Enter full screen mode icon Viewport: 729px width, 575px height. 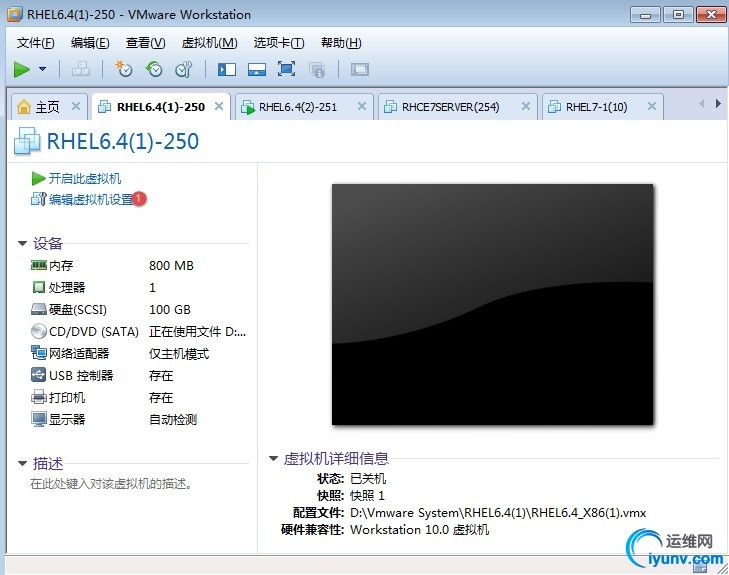point(286,69)
